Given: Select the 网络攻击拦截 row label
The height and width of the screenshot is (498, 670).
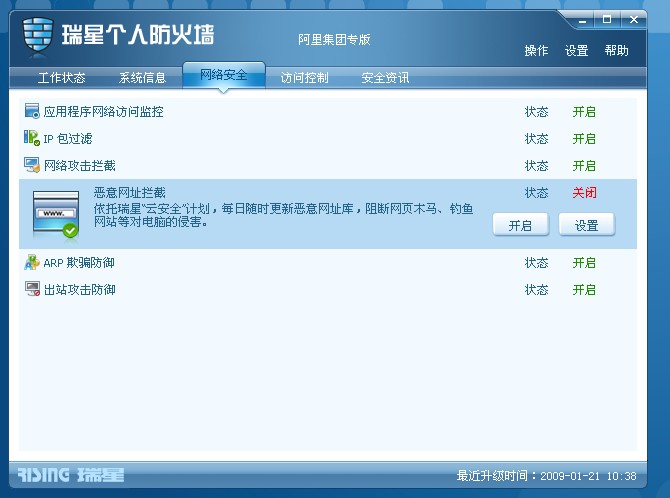Looking at the screenshot, I should pos(80,165).
